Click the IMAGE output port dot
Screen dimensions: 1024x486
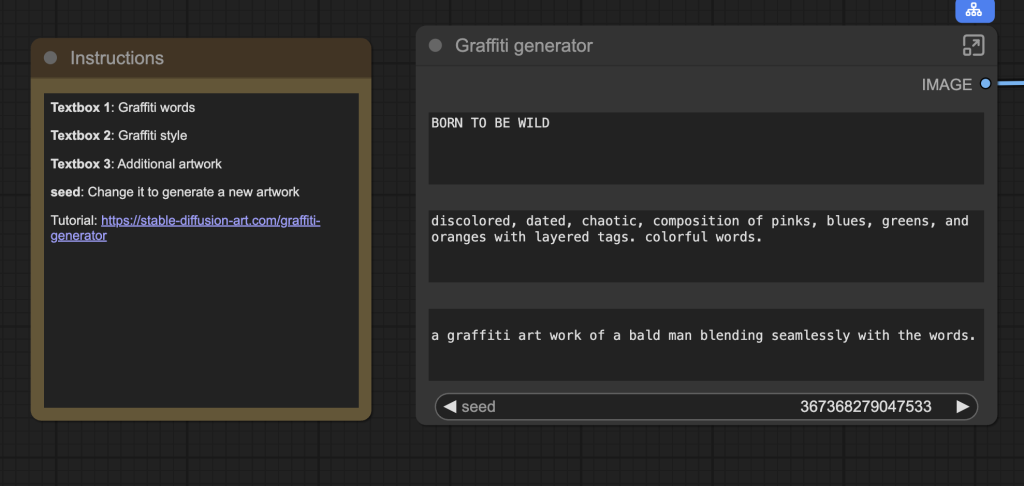[x=985, y=84]
